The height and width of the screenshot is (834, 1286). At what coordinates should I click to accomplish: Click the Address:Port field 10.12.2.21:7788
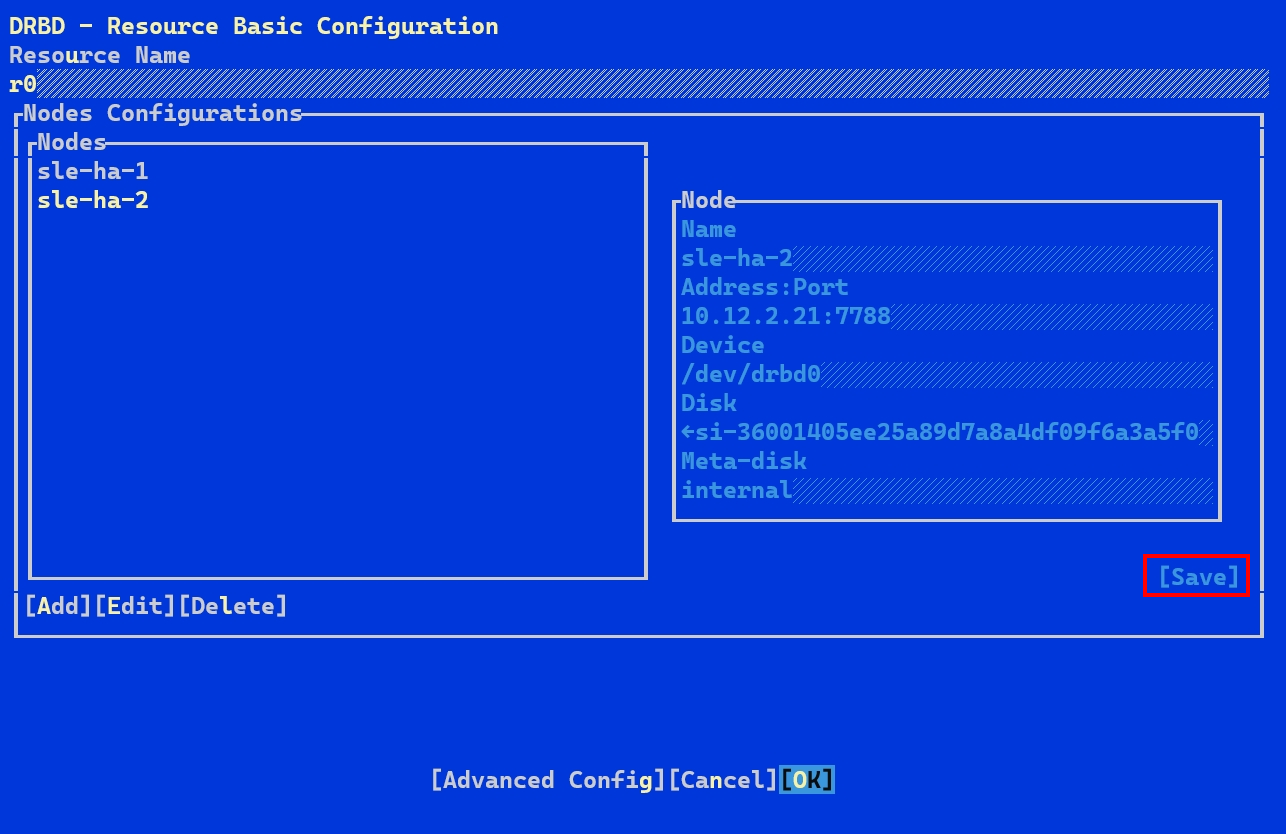tap(947, 317)
